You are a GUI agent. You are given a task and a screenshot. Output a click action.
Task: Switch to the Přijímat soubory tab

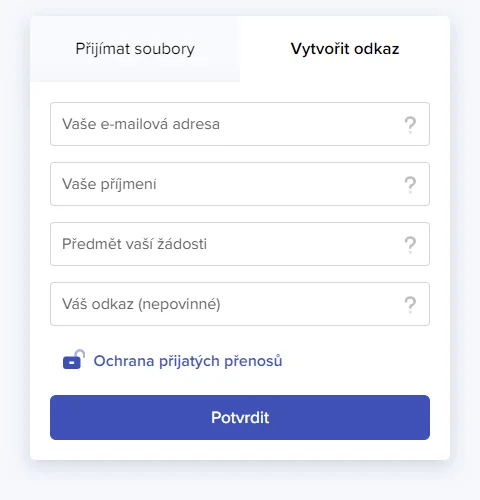(135, 49)
